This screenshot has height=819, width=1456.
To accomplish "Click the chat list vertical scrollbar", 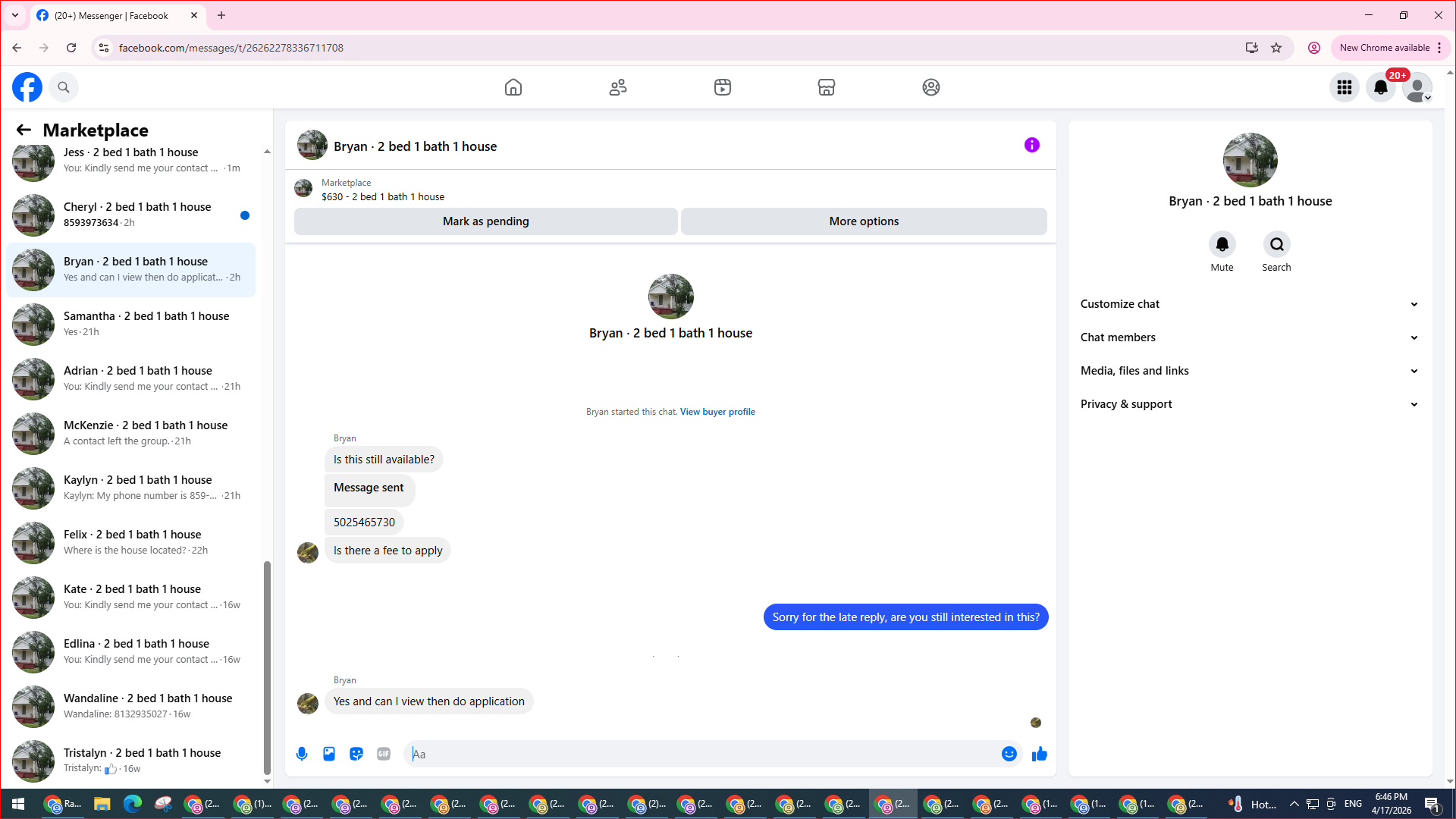I will pos(267,667).
